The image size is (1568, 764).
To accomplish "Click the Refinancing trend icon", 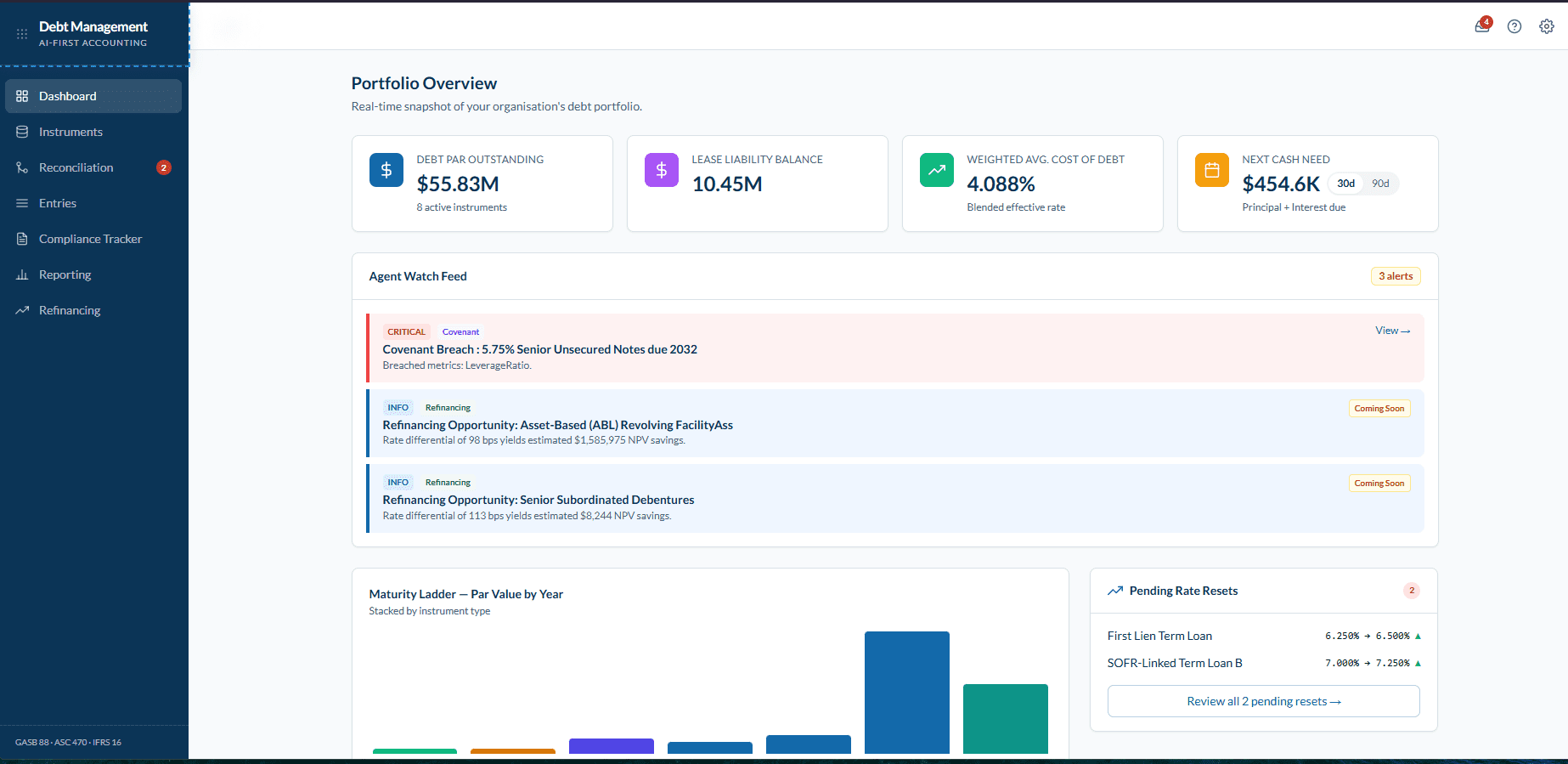I will pos(22,310).
